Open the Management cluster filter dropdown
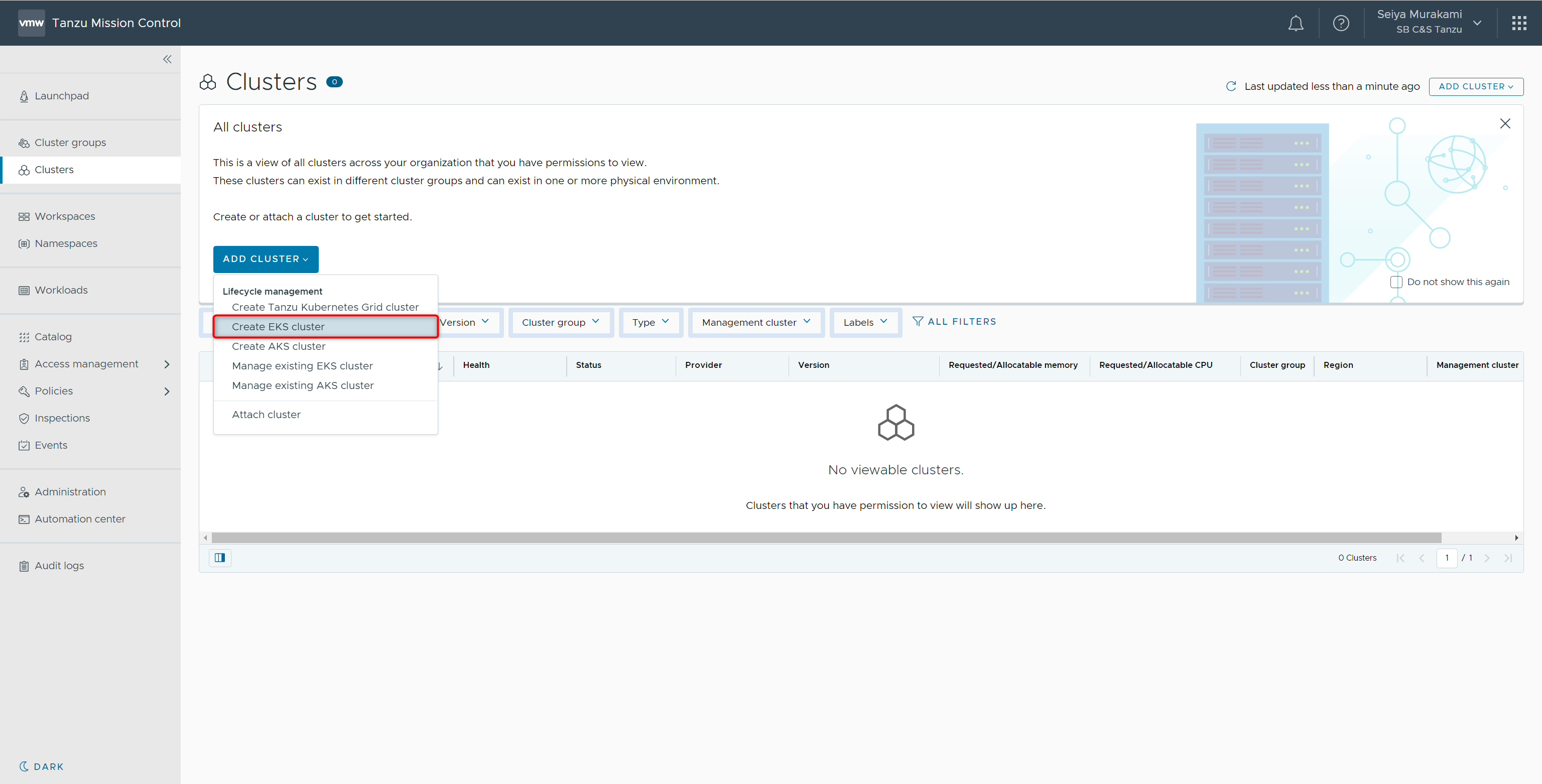Image resolution: width=1542 pixels, height=784 pixels. coord(755,322)
